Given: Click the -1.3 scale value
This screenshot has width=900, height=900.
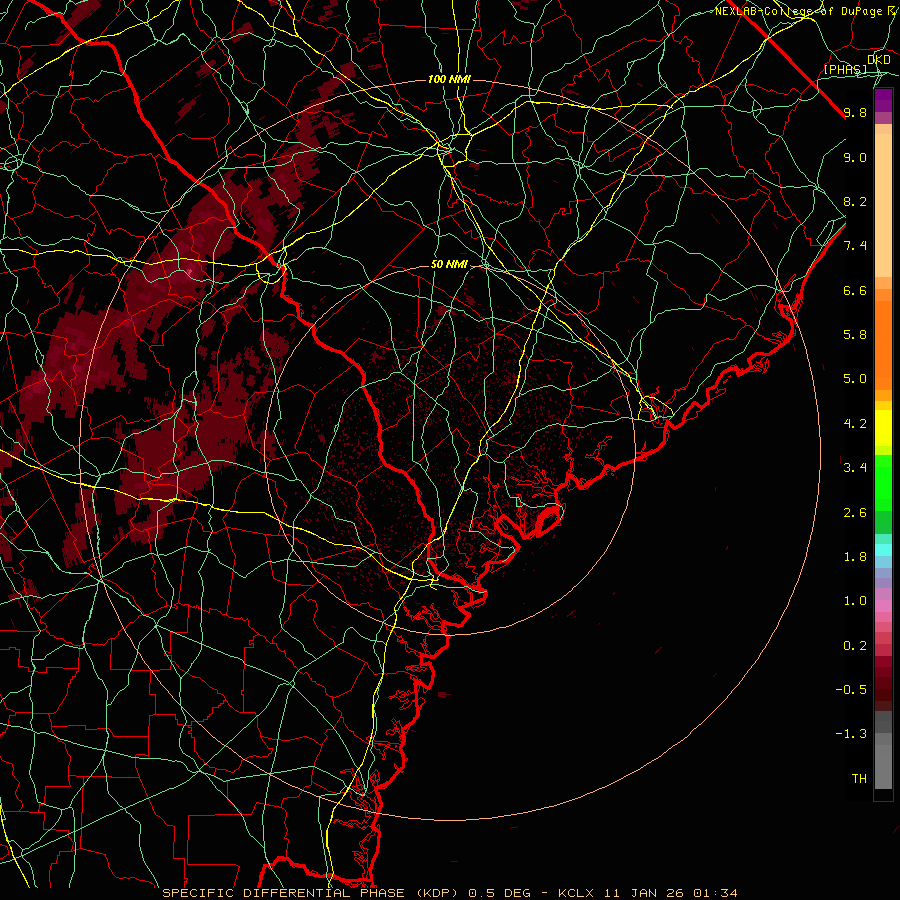Looking at the screenshot, I should click(x=851, y=734).
